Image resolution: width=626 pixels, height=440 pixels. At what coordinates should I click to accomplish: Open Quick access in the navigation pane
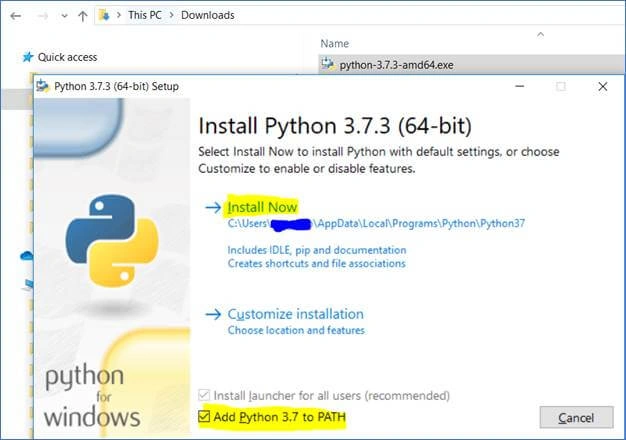[x=67, y=57]
